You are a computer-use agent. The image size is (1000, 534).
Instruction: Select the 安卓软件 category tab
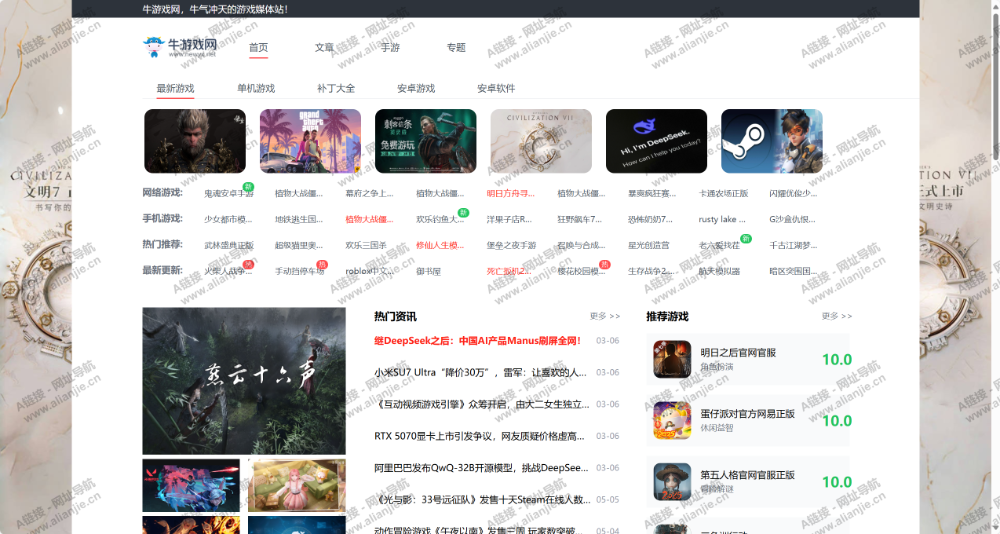(x=496, y=88)
